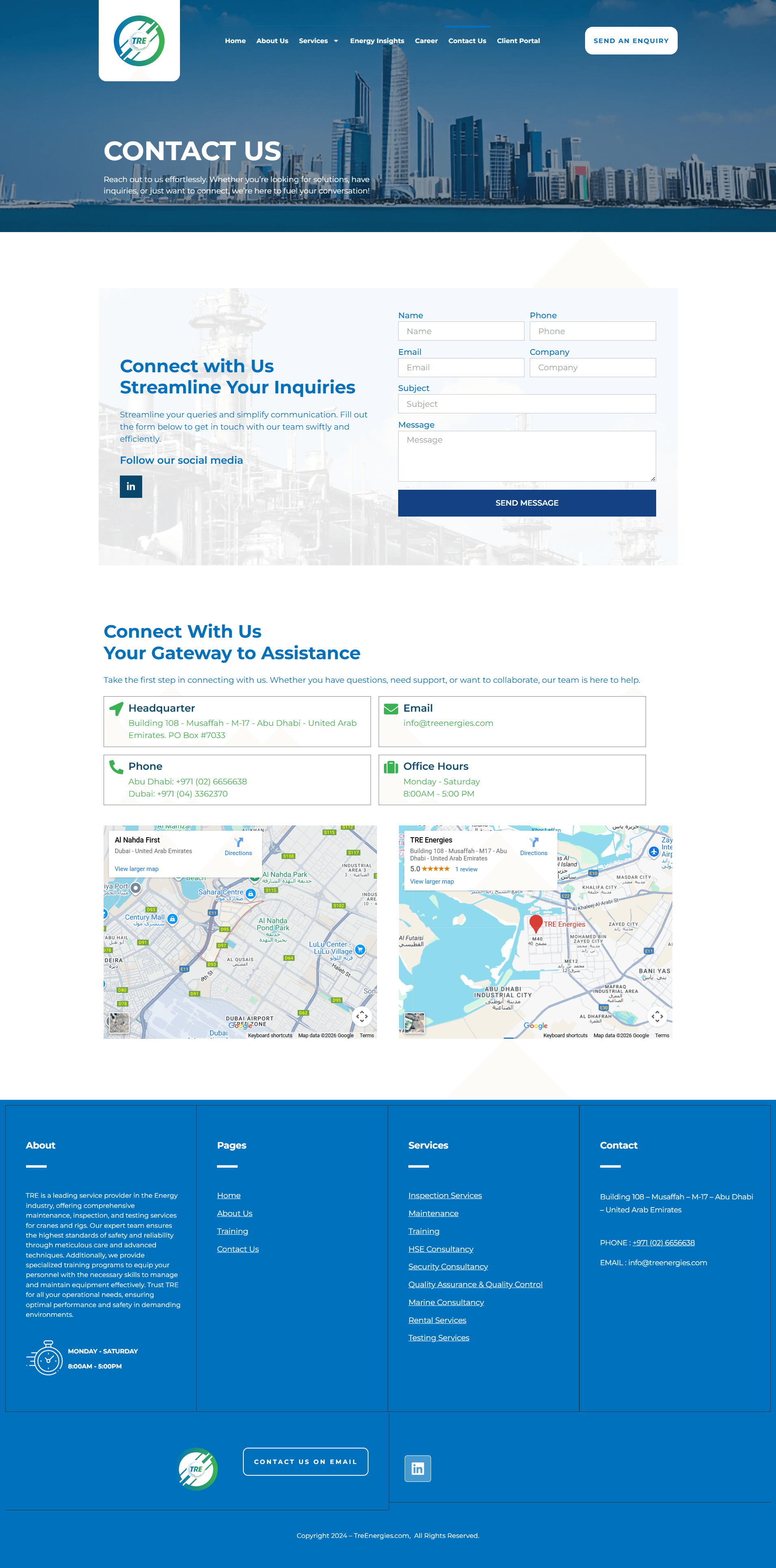Click the TRE logo in the footer
This screenshot has height=1568, width=776.
[x=197, y=1469]
